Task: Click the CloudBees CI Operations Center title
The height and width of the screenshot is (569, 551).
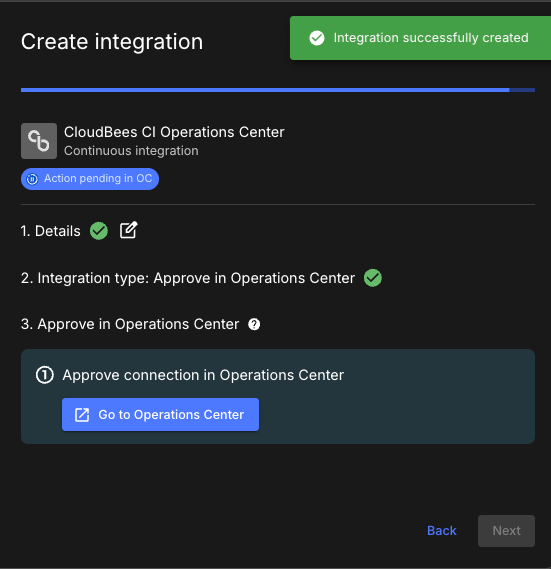Action: [174, 132]
